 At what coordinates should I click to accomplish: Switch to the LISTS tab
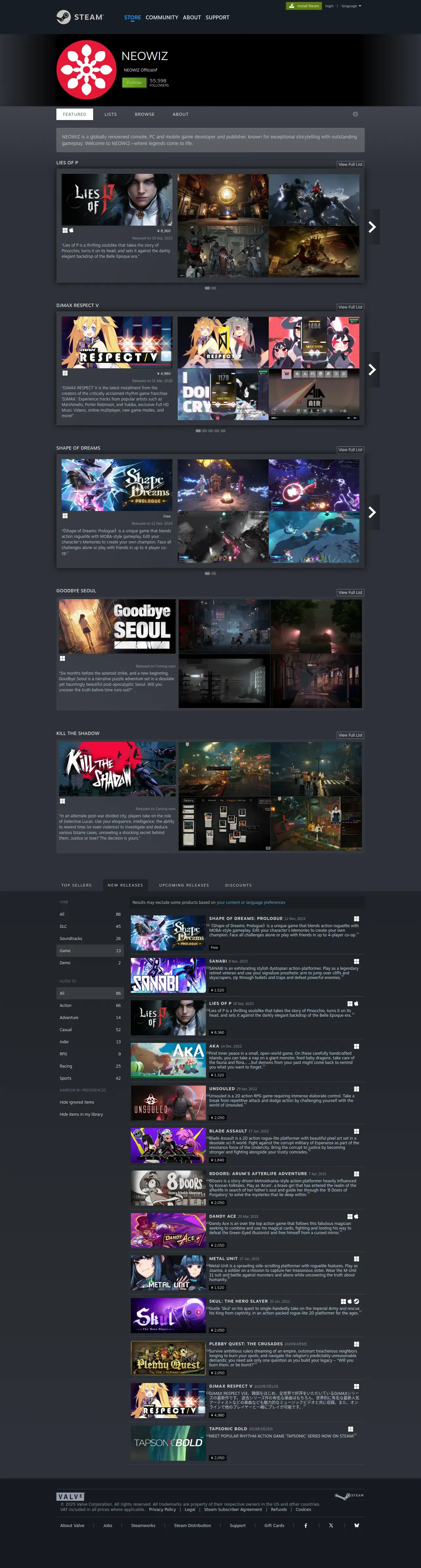pyautogui.click(x=111, y=114)
